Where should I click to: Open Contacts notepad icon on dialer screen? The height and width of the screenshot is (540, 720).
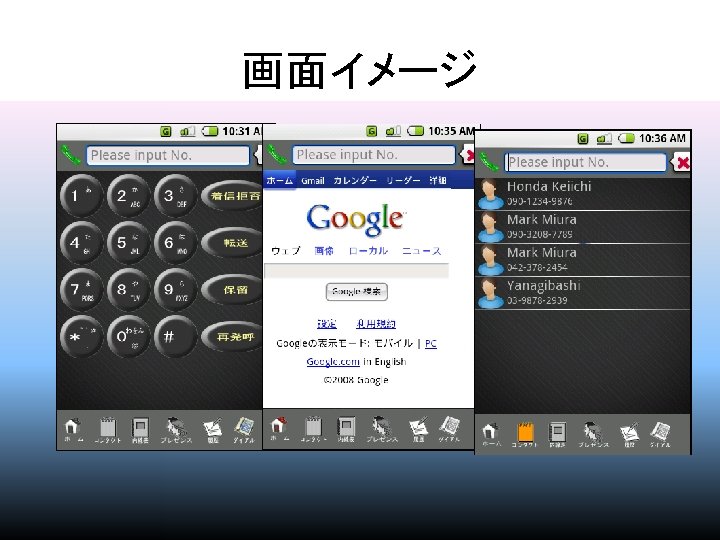coord(108,429)
